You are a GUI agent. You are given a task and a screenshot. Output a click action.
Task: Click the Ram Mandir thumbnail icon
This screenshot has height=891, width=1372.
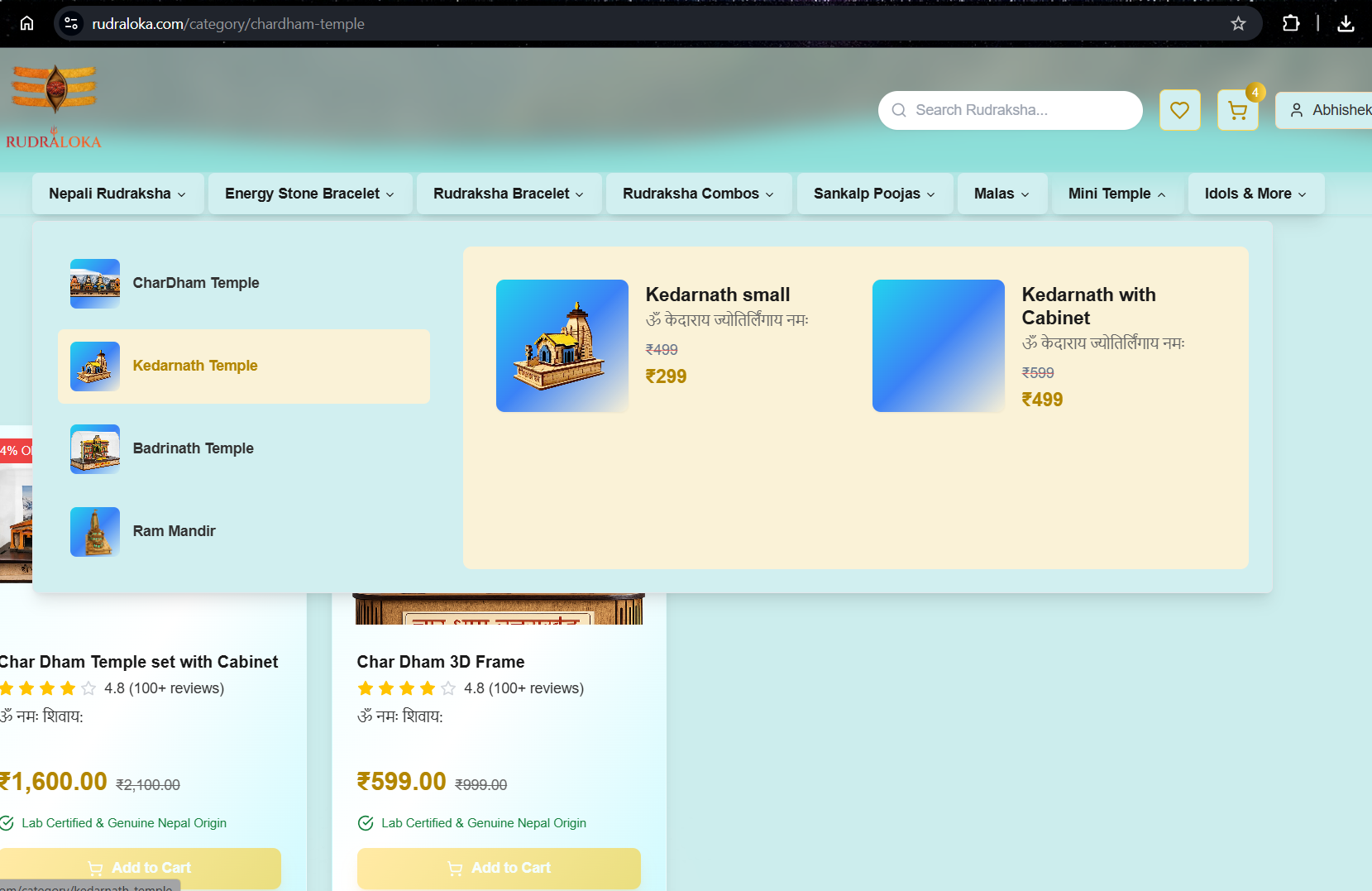[95, 532]
